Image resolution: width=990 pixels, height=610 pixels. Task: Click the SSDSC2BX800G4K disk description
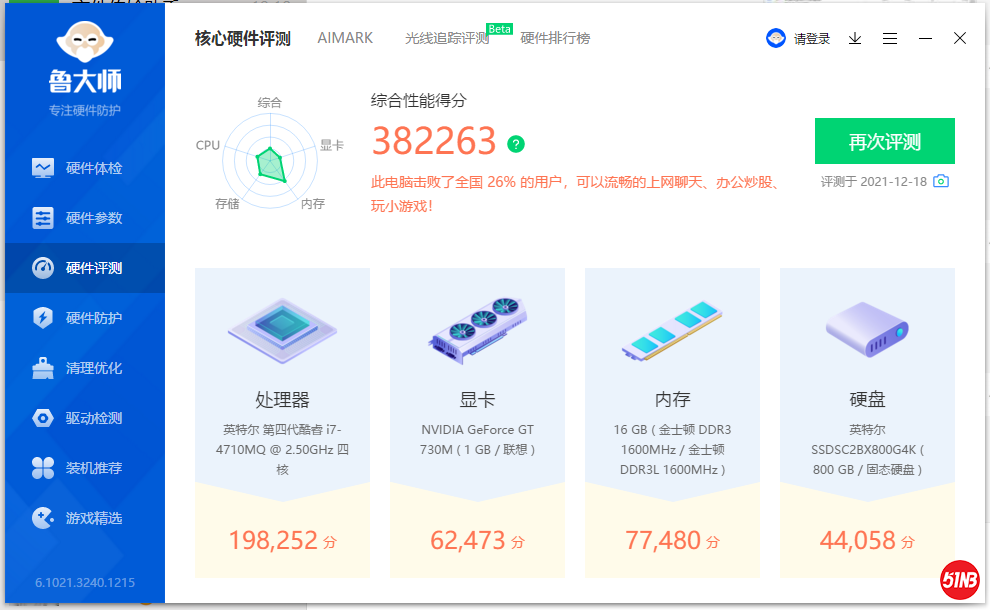[868, 450]
